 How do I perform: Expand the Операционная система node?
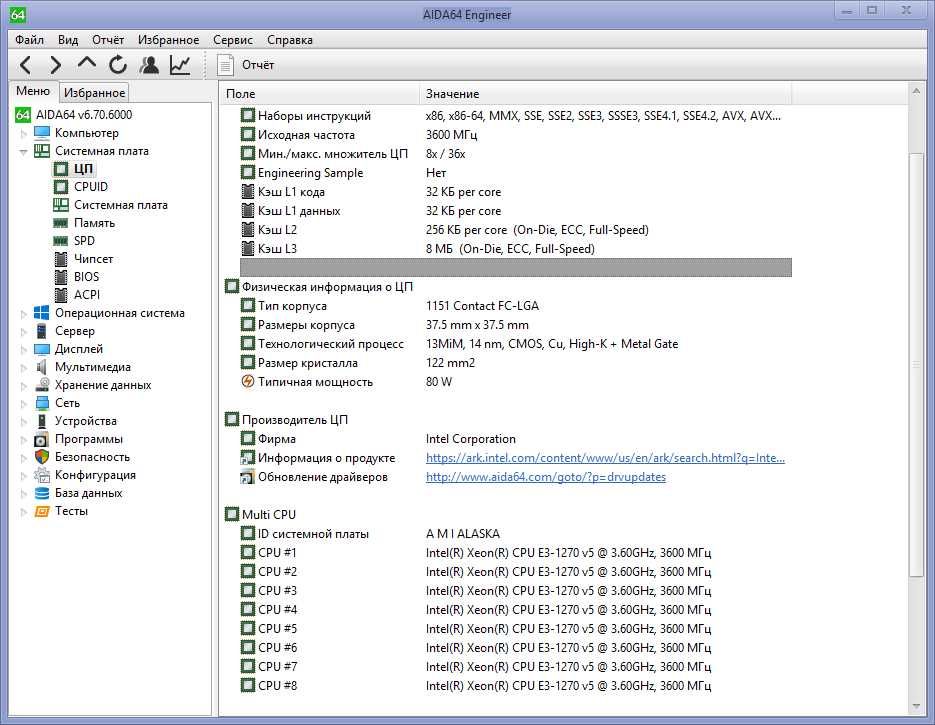coord(24,313)
